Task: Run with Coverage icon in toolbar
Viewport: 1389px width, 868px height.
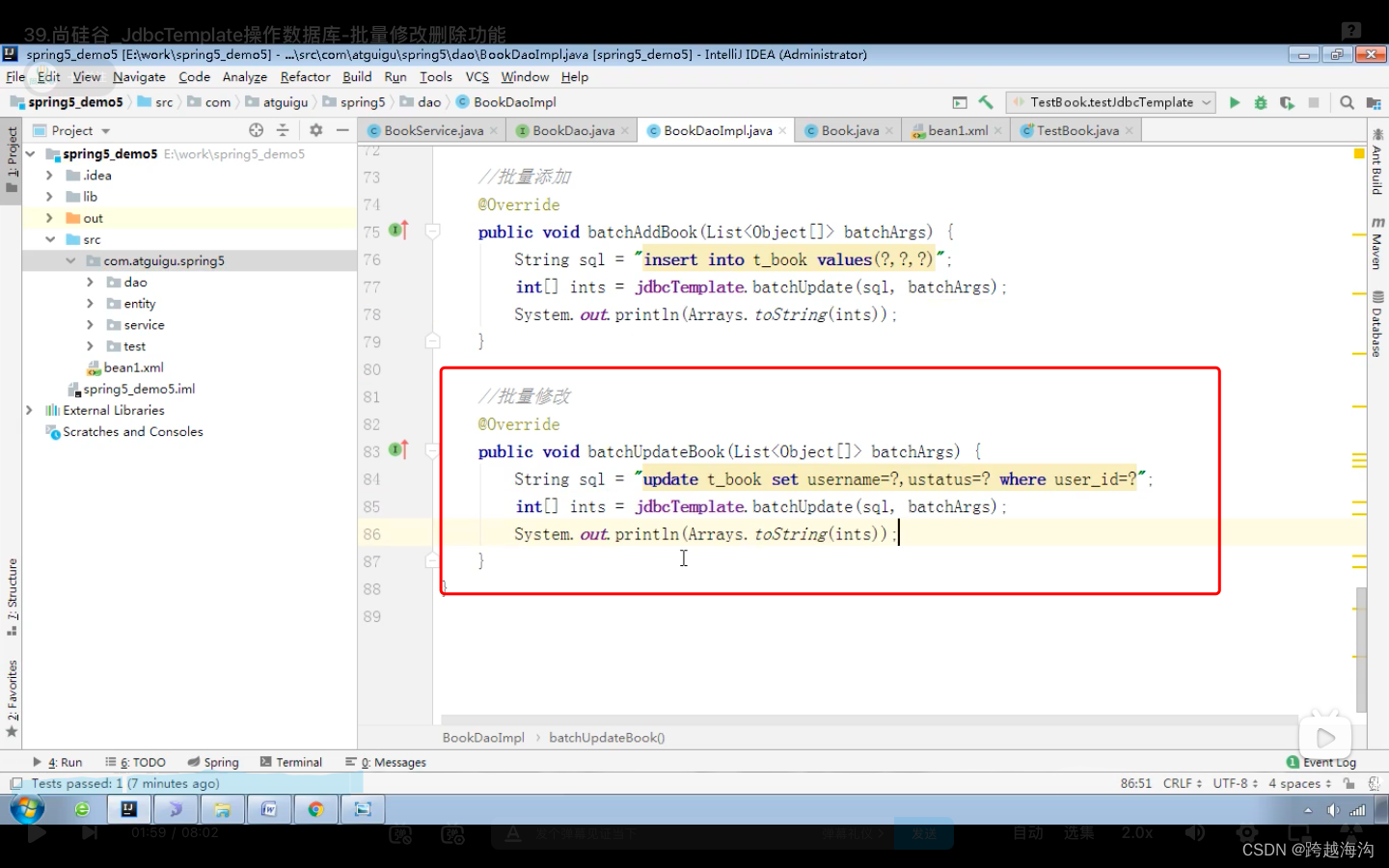Action: (x=1287, y=102)
